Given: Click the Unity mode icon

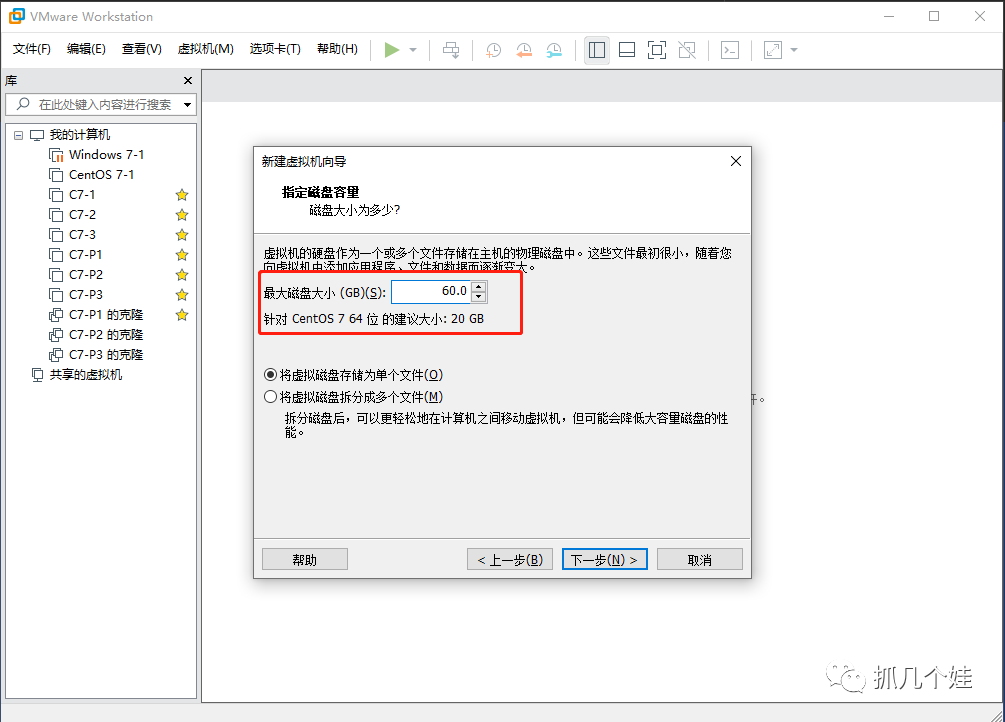Looking at the screenshot, I should pos(687,50).
